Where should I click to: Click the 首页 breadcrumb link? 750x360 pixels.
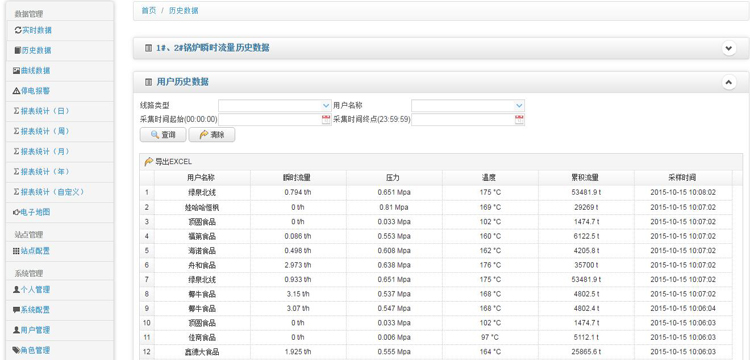[x=149, y=11]
